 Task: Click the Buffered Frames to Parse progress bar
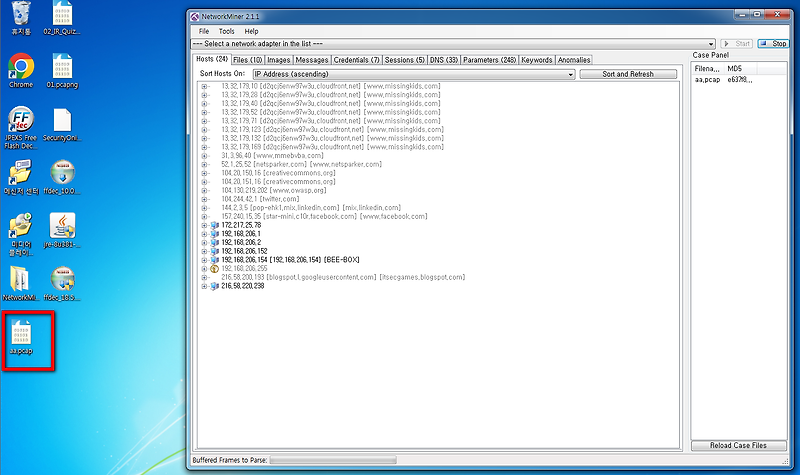click(333, 460)
